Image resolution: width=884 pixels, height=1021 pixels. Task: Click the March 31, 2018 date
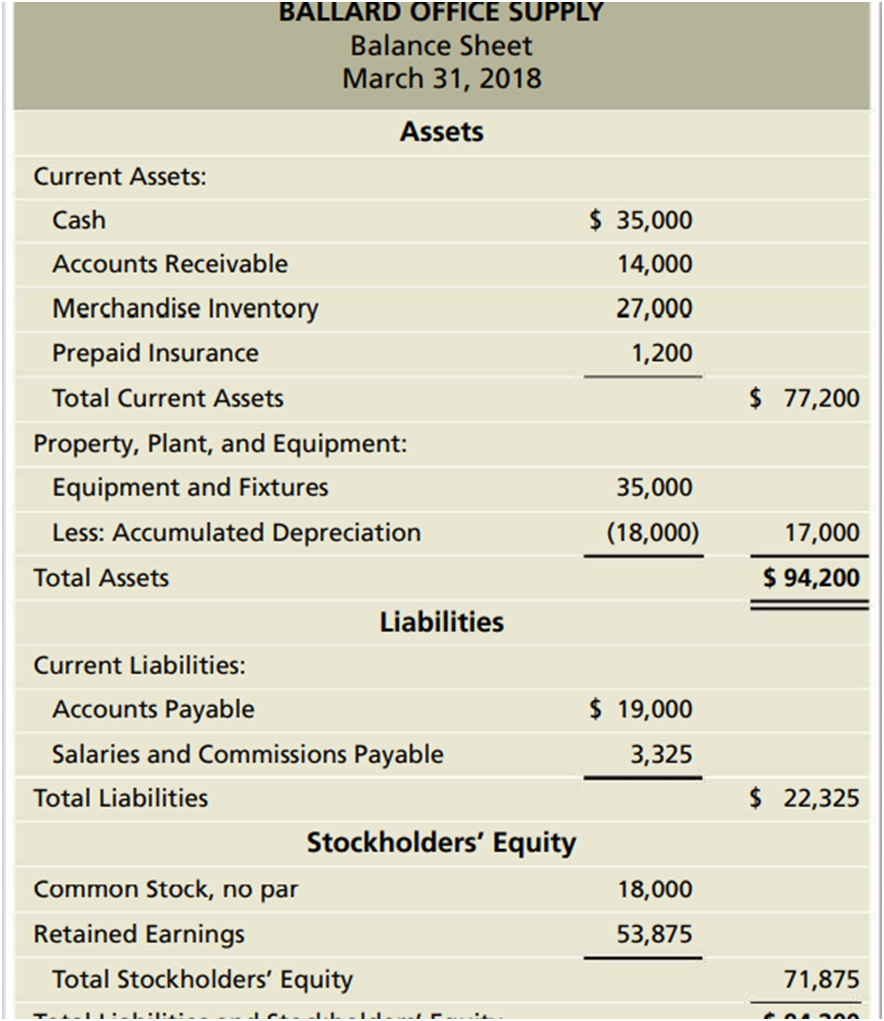tap(441, 78)
